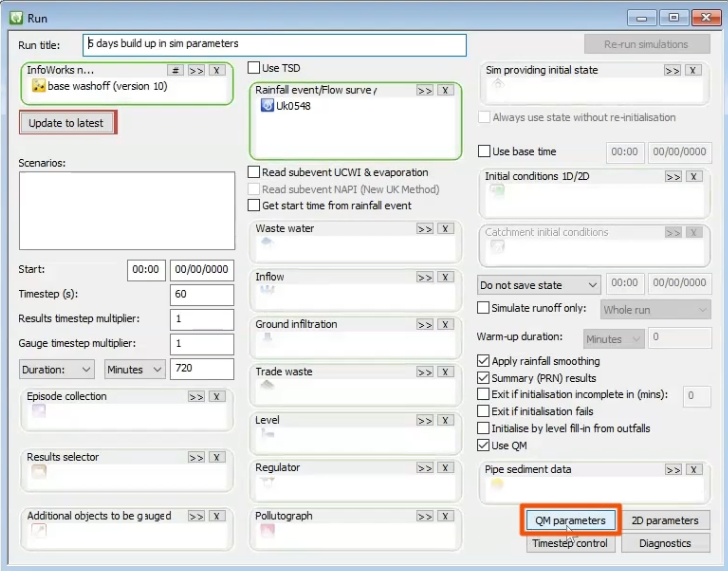Uncheck the Use QM option
This screenshot has width=728, height=571.
point(483,446)
